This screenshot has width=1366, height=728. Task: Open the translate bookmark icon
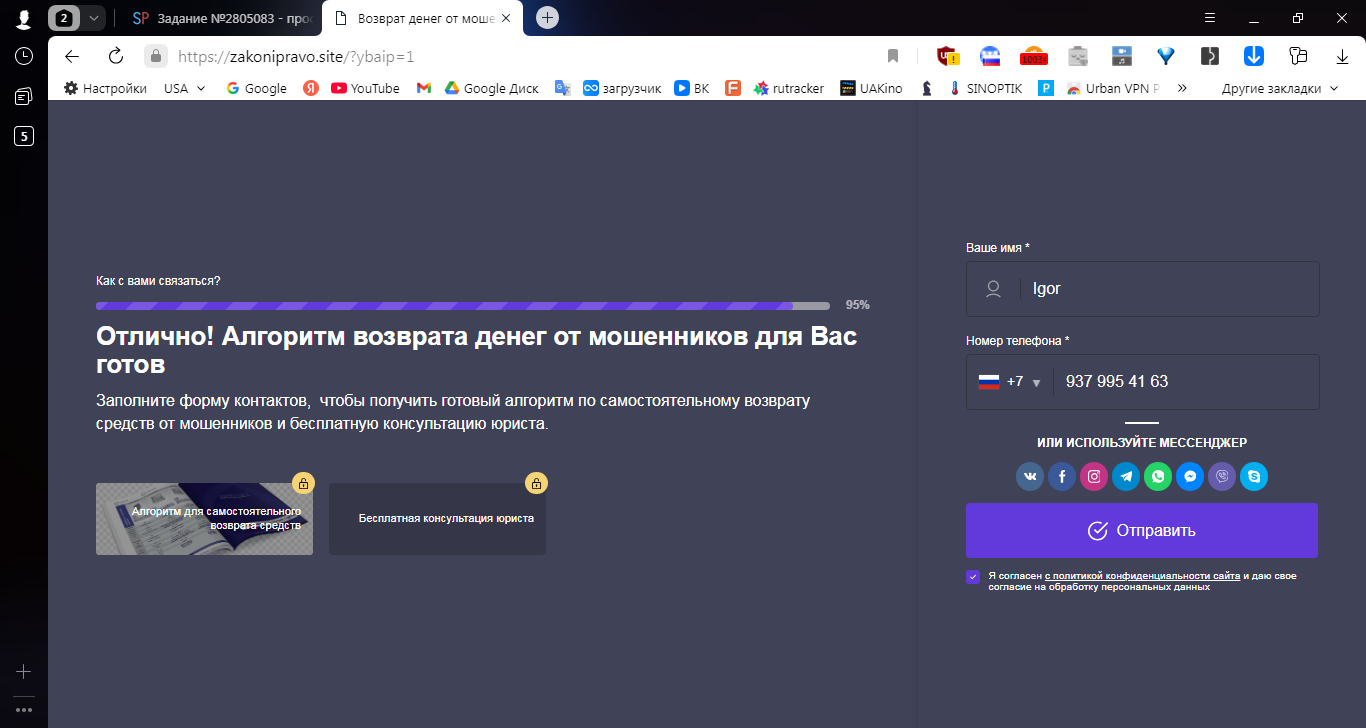tap(563, 88)
